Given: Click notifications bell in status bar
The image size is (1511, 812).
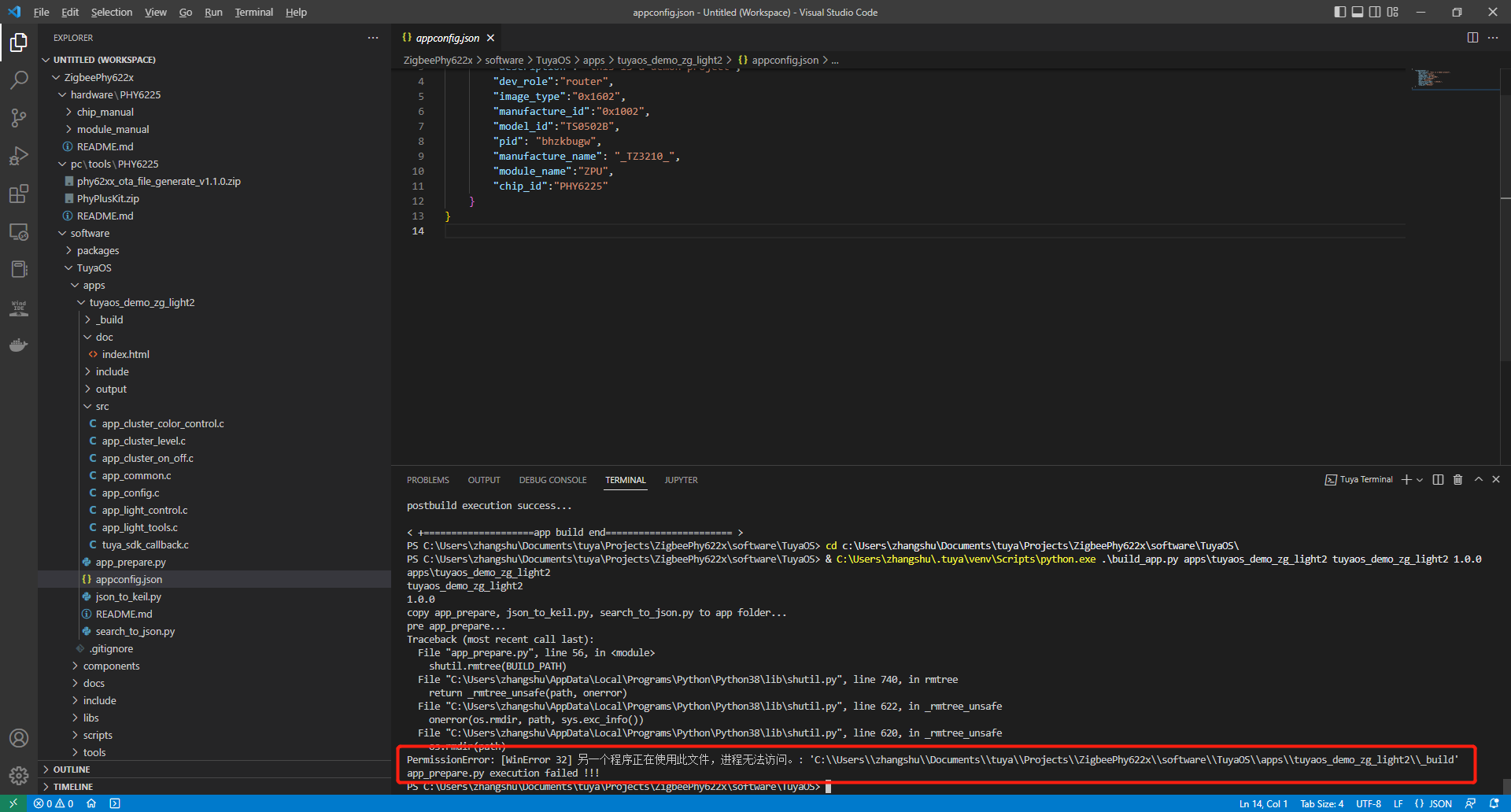Looking at the screenshot, I should click(1494, 803).
